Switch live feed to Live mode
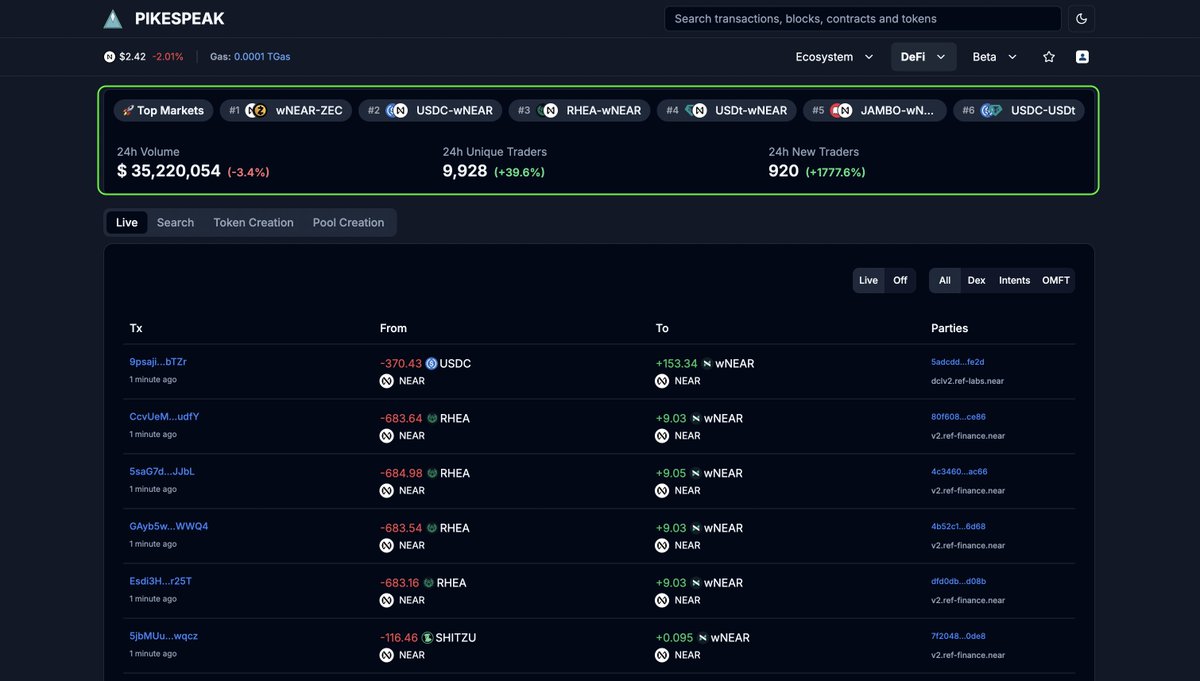1200x681 pixels. [868, 280]
